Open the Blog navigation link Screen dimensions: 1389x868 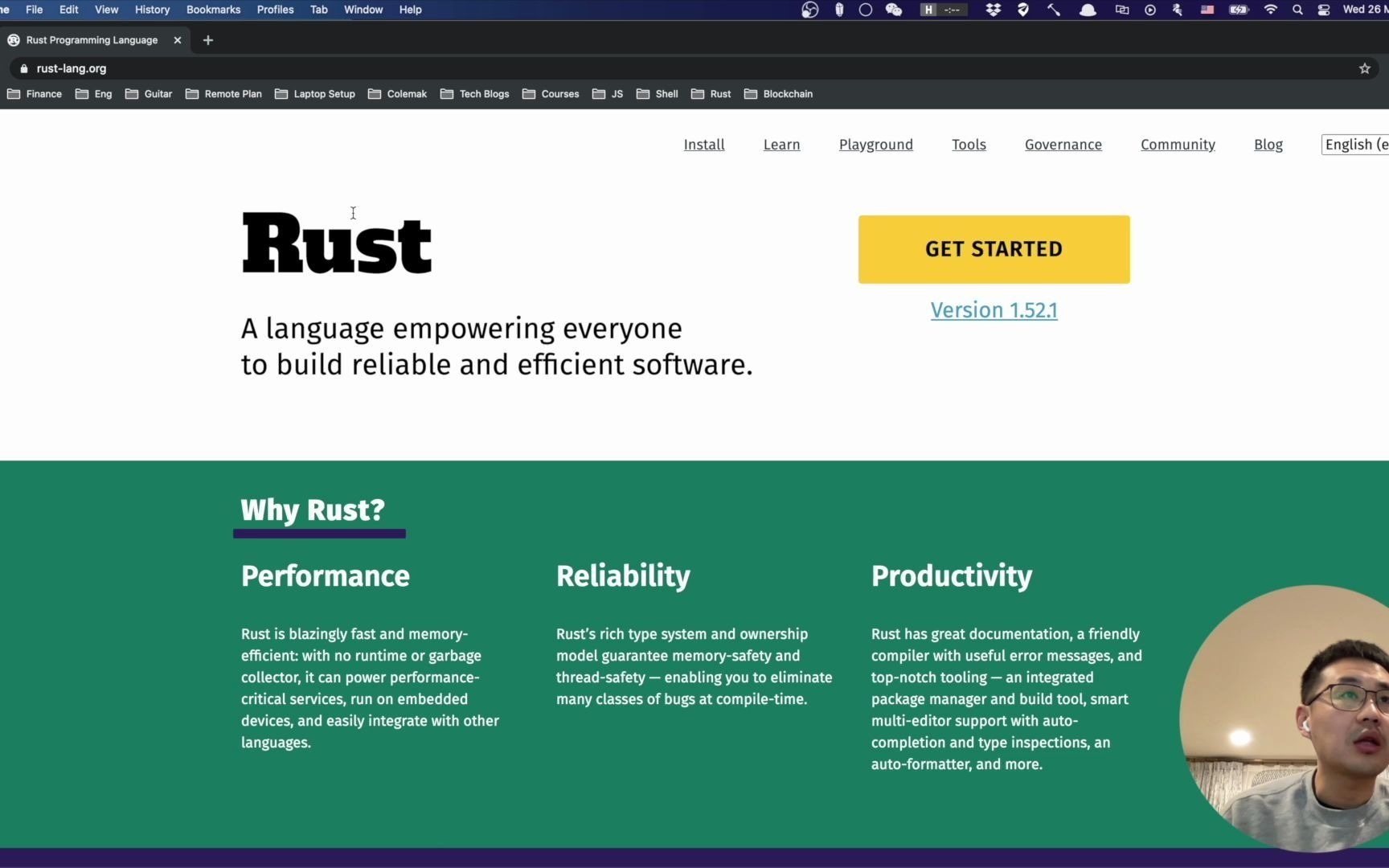[x=1268, y=145]
